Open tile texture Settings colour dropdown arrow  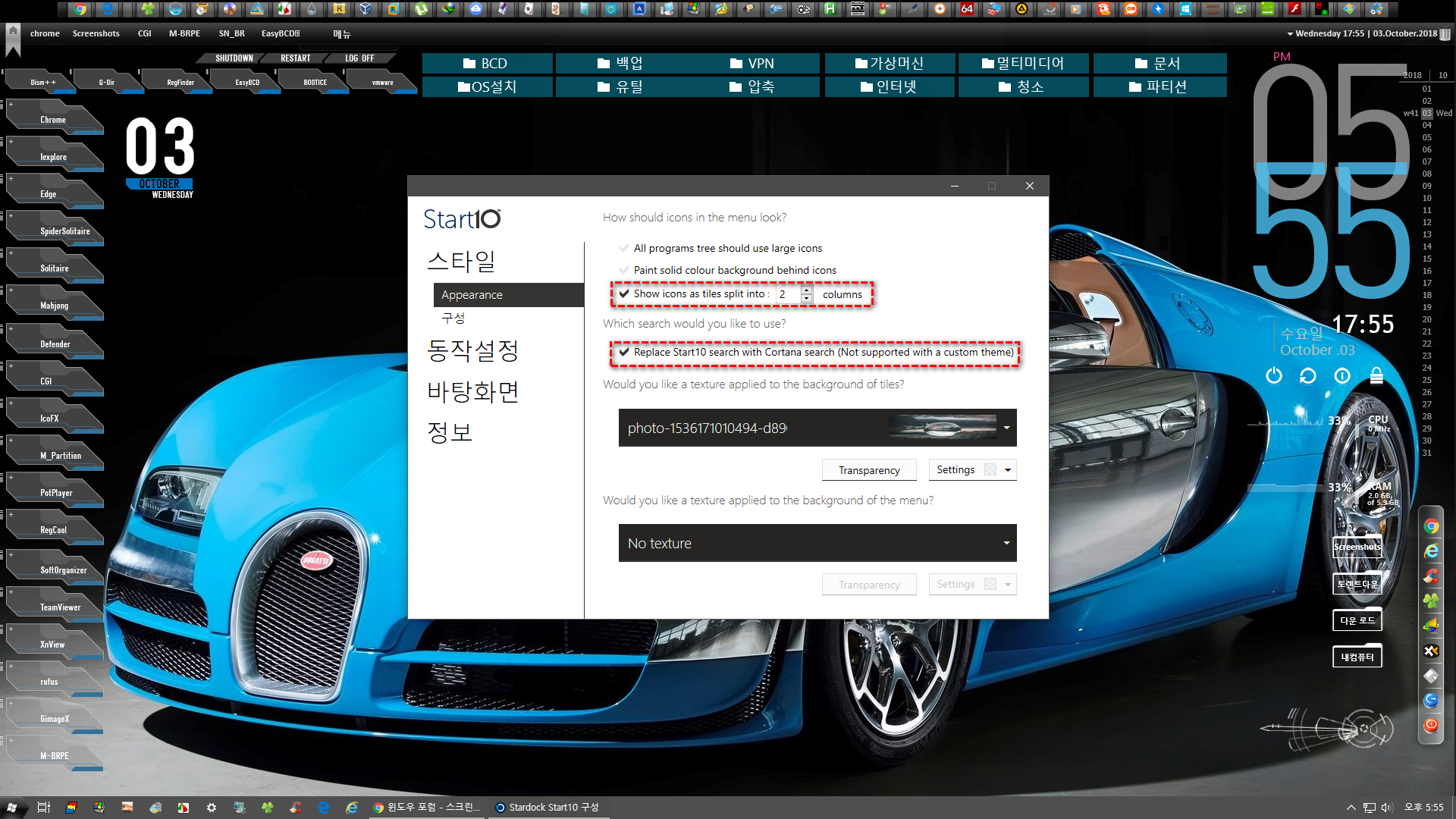pos(1008,470)
